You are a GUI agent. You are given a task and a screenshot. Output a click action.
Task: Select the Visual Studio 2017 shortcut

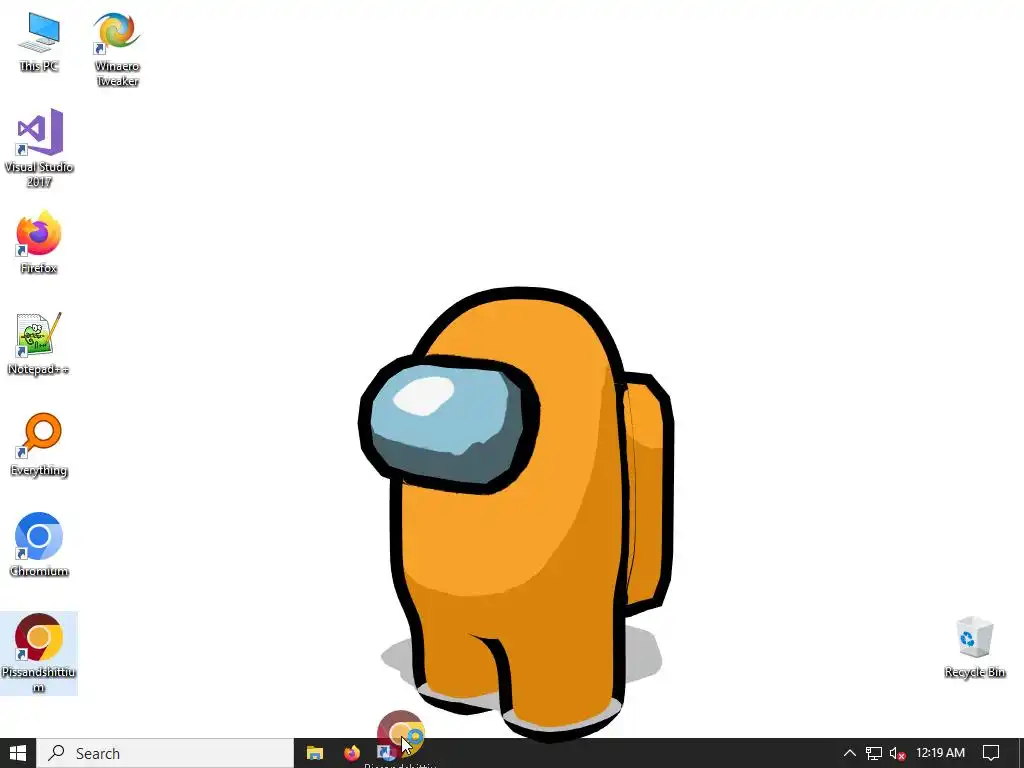click(39, 148)
